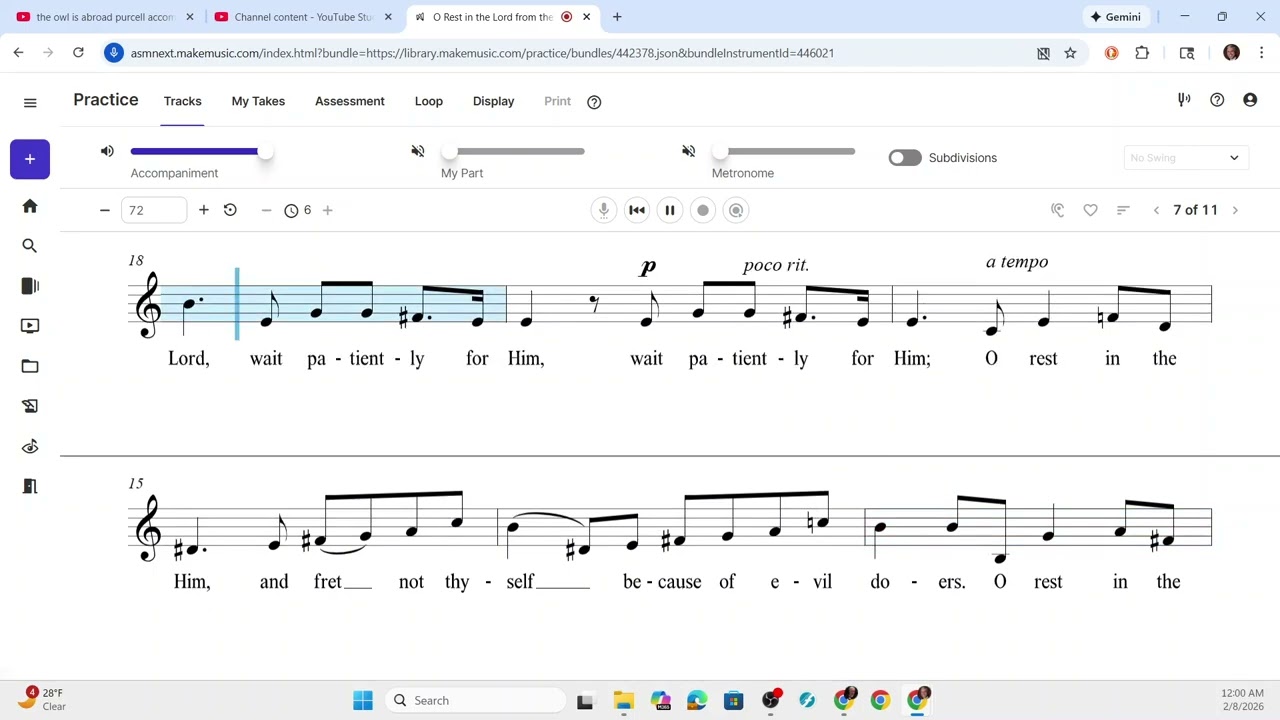Click the 7 of 11 page indicator
The image size is (1280, 720).
pyautogui.click(x=1196, y=210)
